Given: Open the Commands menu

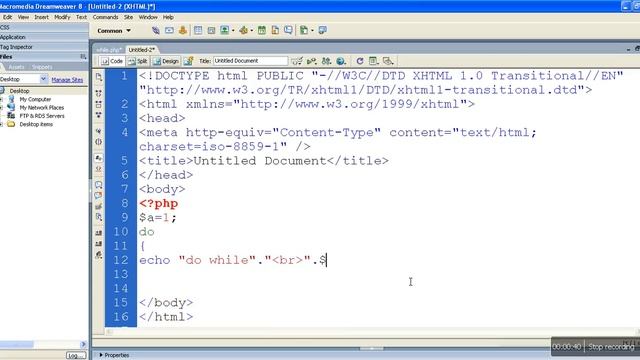Looking at the screenshot, I should [x=105, y=17].
